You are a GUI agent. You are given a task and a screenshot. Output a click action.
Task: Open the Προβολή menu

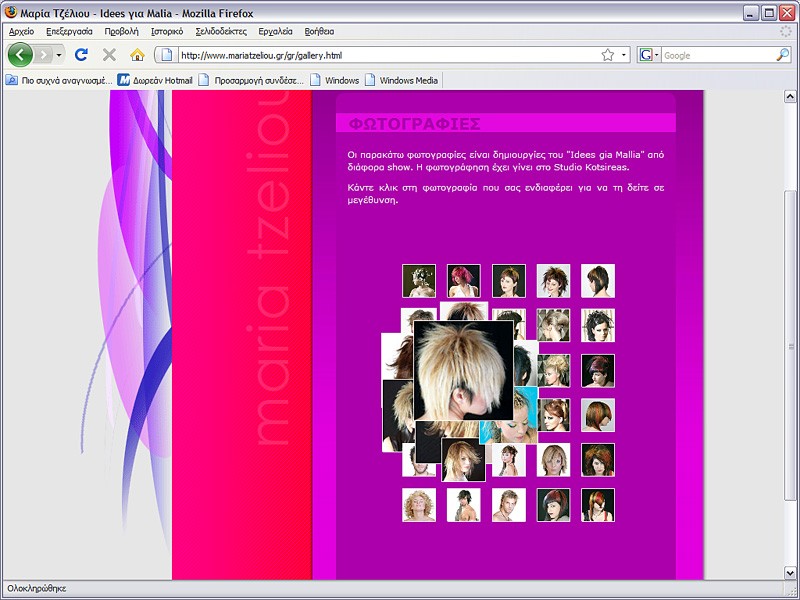point(121,32)
